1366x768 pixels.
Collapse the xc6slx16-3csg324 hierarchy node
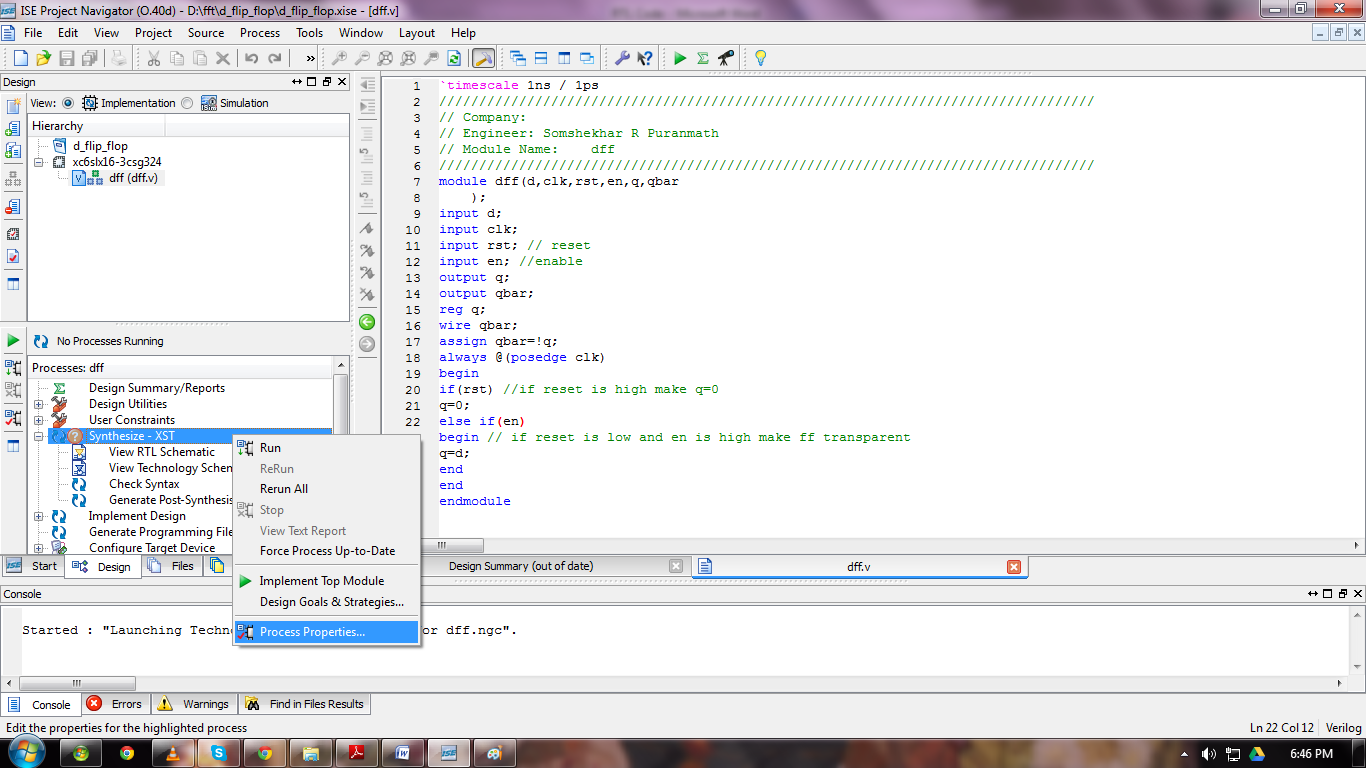pos(39,162)
